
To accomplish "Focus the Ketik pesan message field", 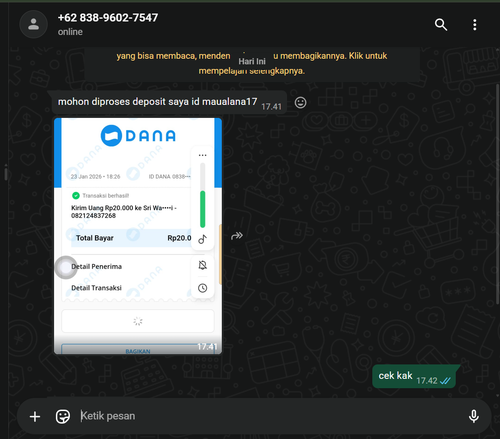I will click(267, 416).
